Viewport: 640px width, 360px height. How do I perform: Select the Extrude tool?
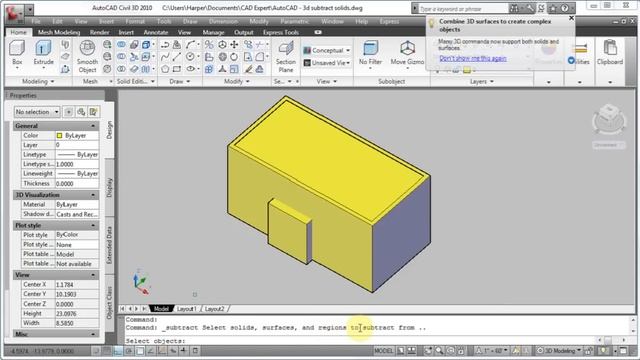[43, 53]
